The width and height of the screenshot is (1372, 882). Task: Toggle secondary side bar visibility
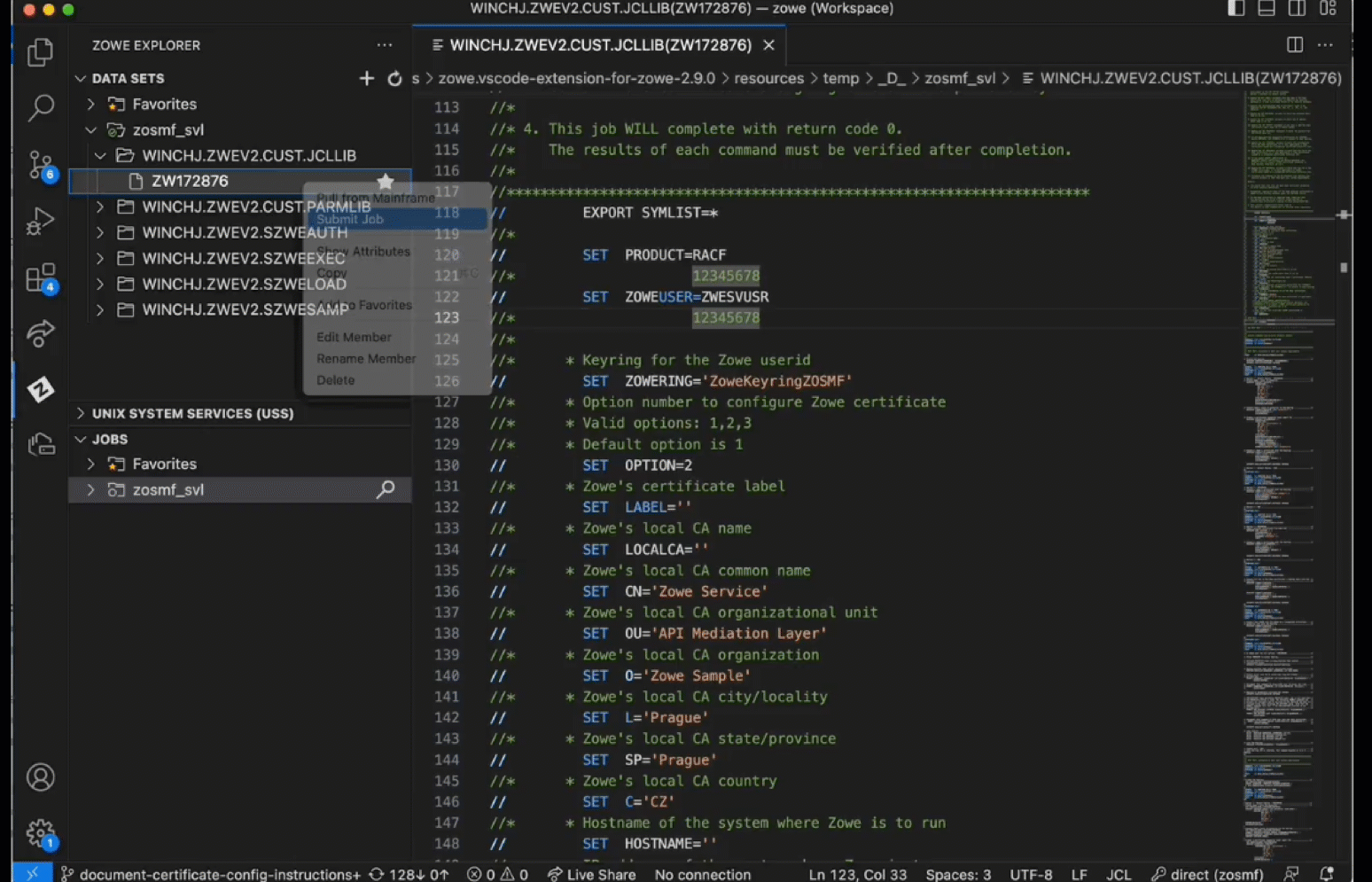point(1297,9)
